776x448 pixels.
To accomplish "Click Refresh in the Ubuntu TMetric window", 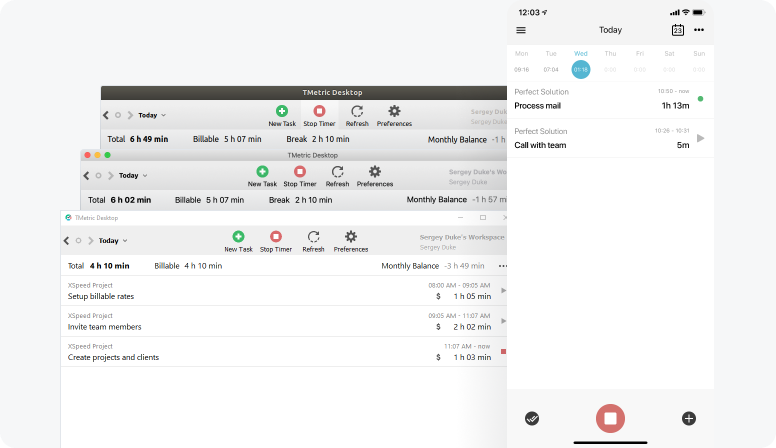I will point(357,116).
